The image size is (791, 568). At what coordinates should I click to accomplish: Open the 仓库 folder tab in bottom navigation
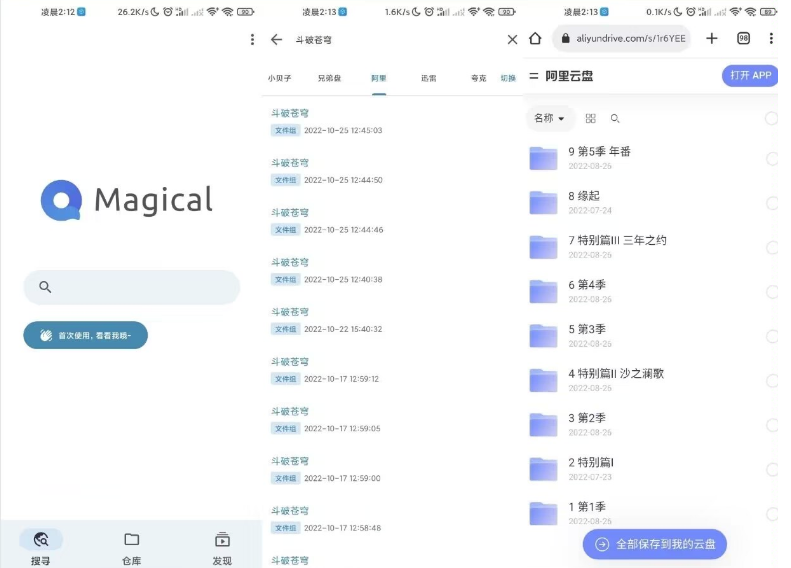pos(132,547)
